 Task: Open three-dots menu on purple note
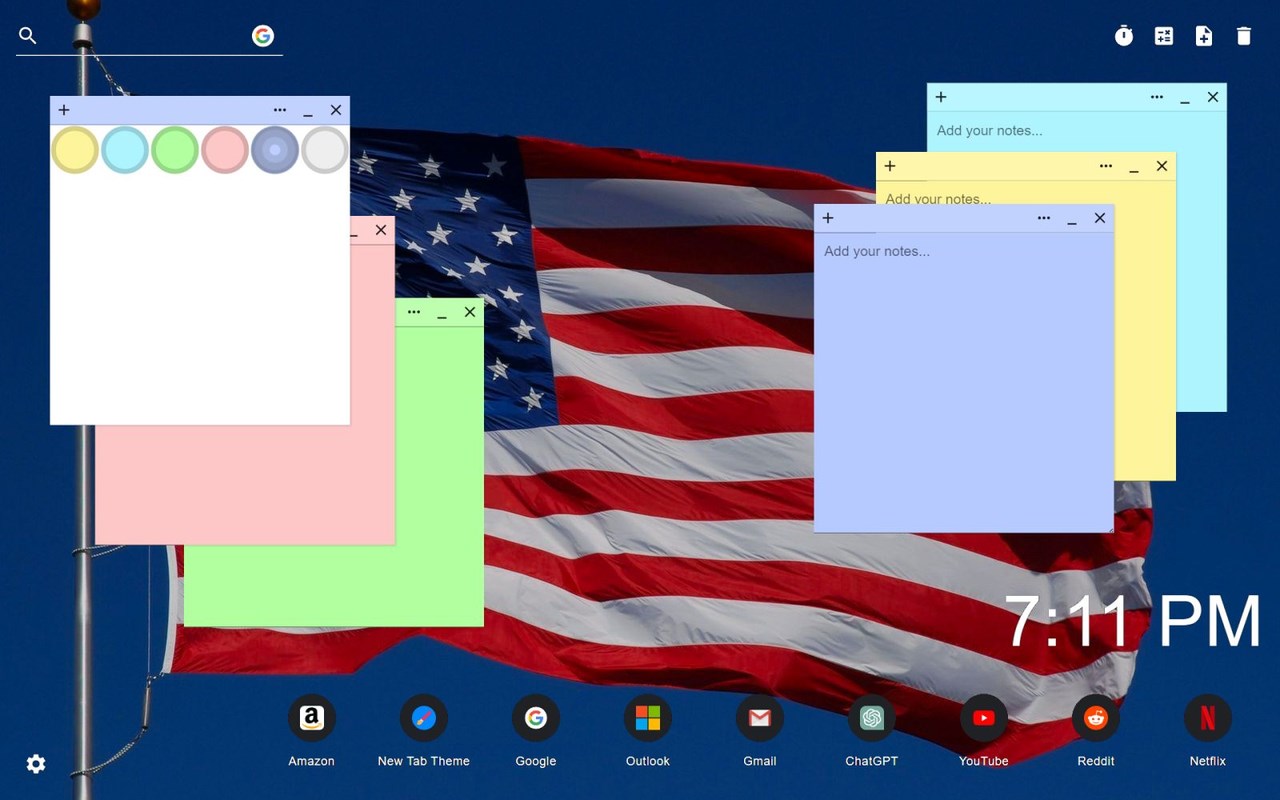[1044, 218]
